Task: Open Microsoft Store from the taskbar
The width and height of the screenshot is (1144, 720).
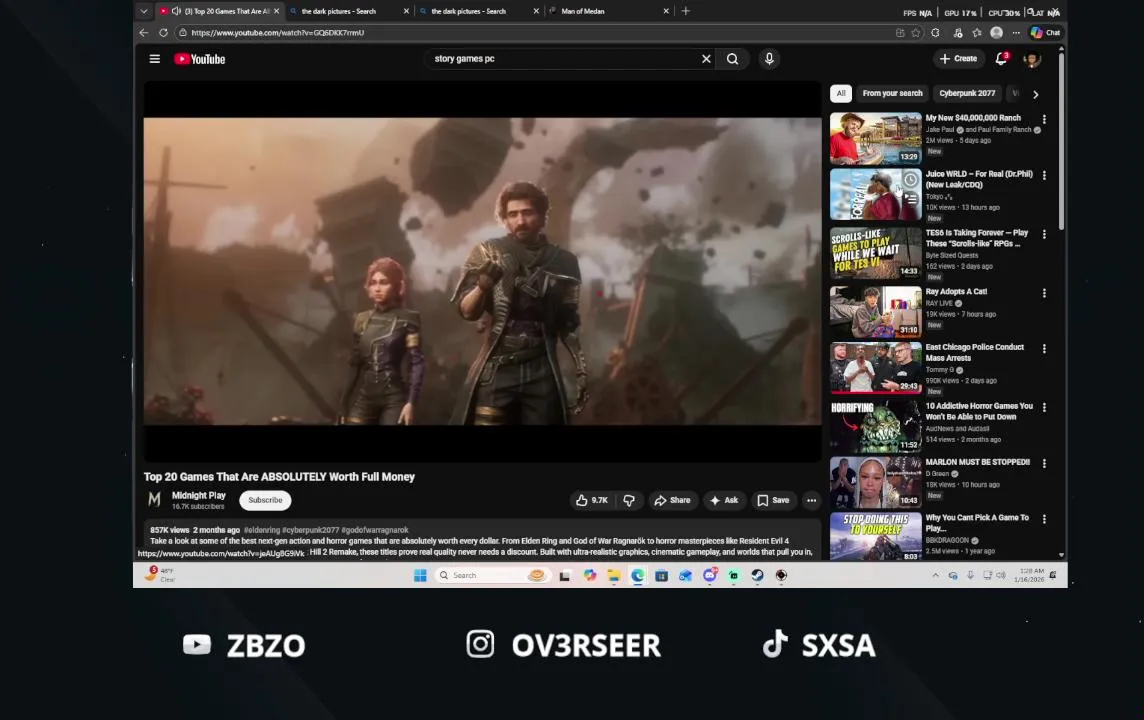Action: [x=661, y=576]
